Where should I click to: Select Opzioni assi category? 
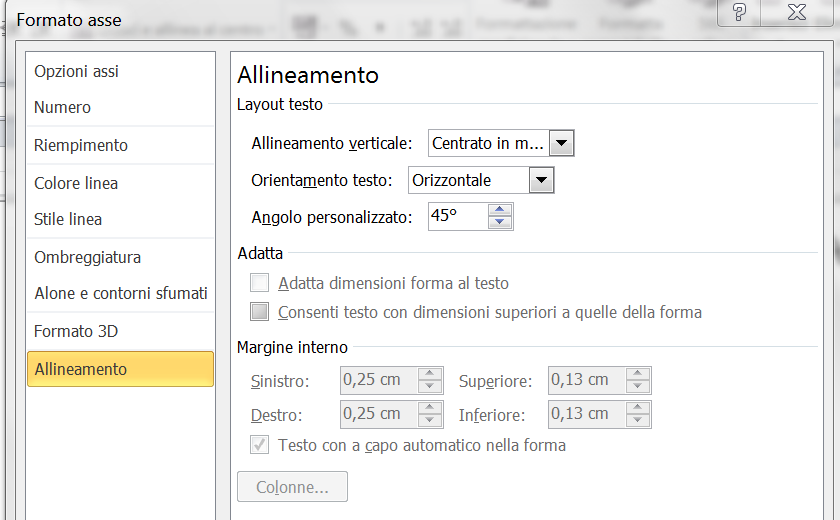pyautogui.click(x=77, y=71)
